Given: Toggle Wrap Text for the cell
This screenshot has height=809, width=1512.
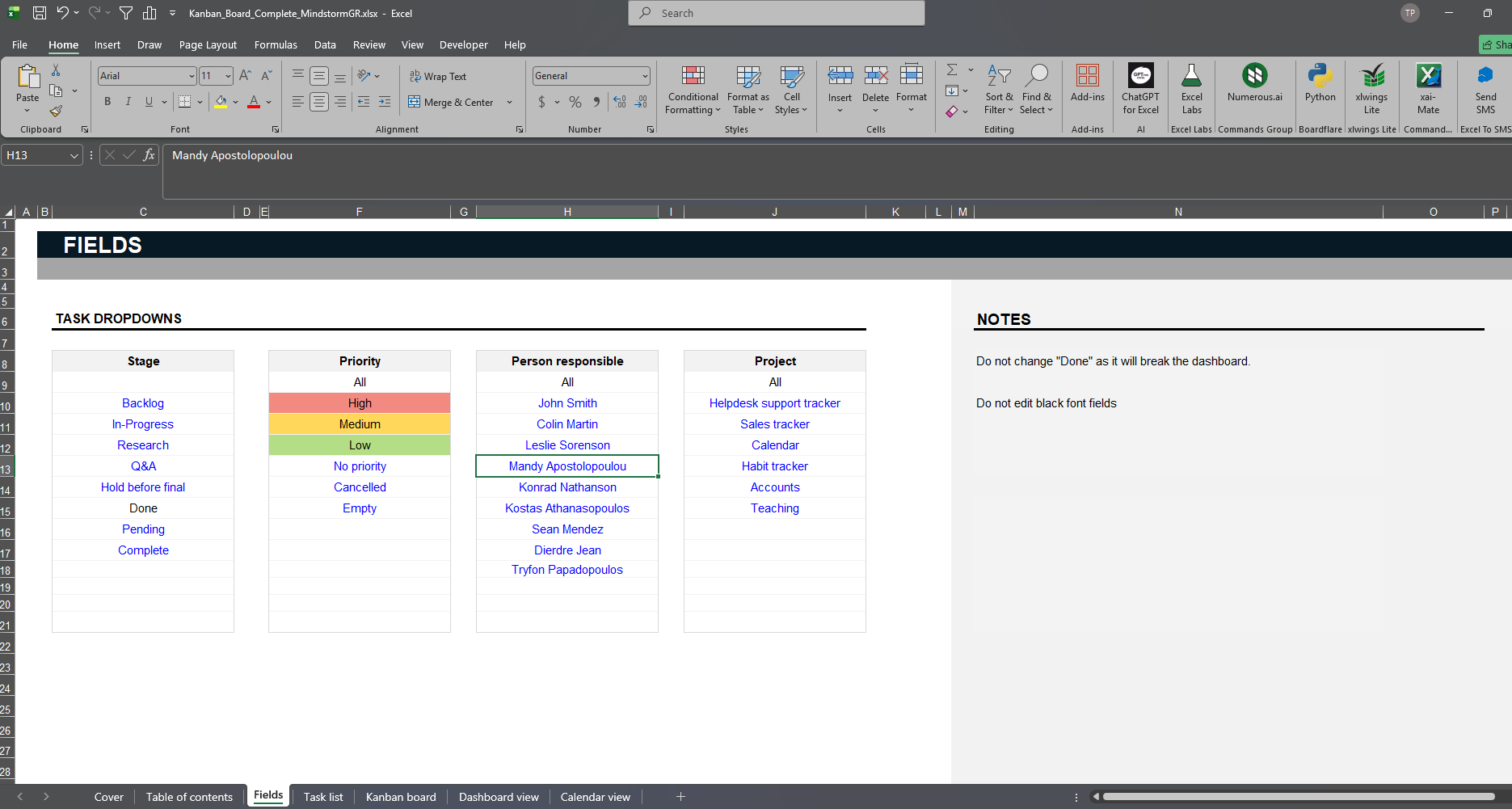Looking at the screenshot, I should [x=438, y=76].
